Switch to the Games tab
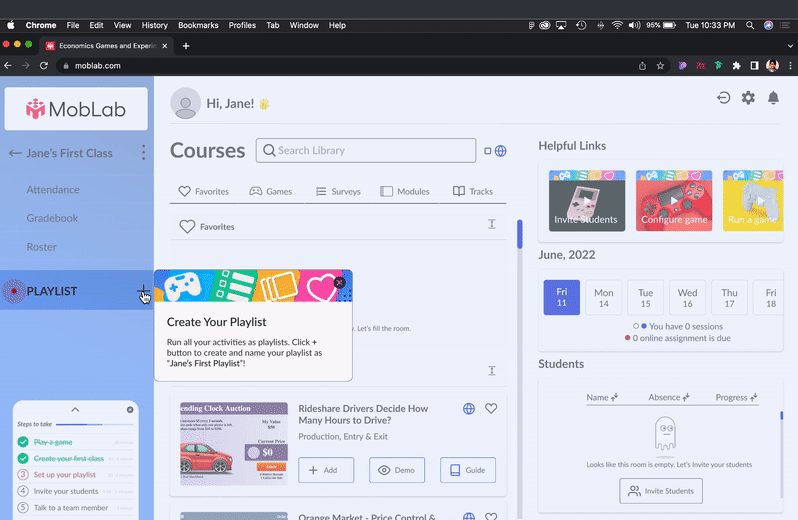Screen dimensions: 798x520 pyautogui.click(x=271, y=191)
